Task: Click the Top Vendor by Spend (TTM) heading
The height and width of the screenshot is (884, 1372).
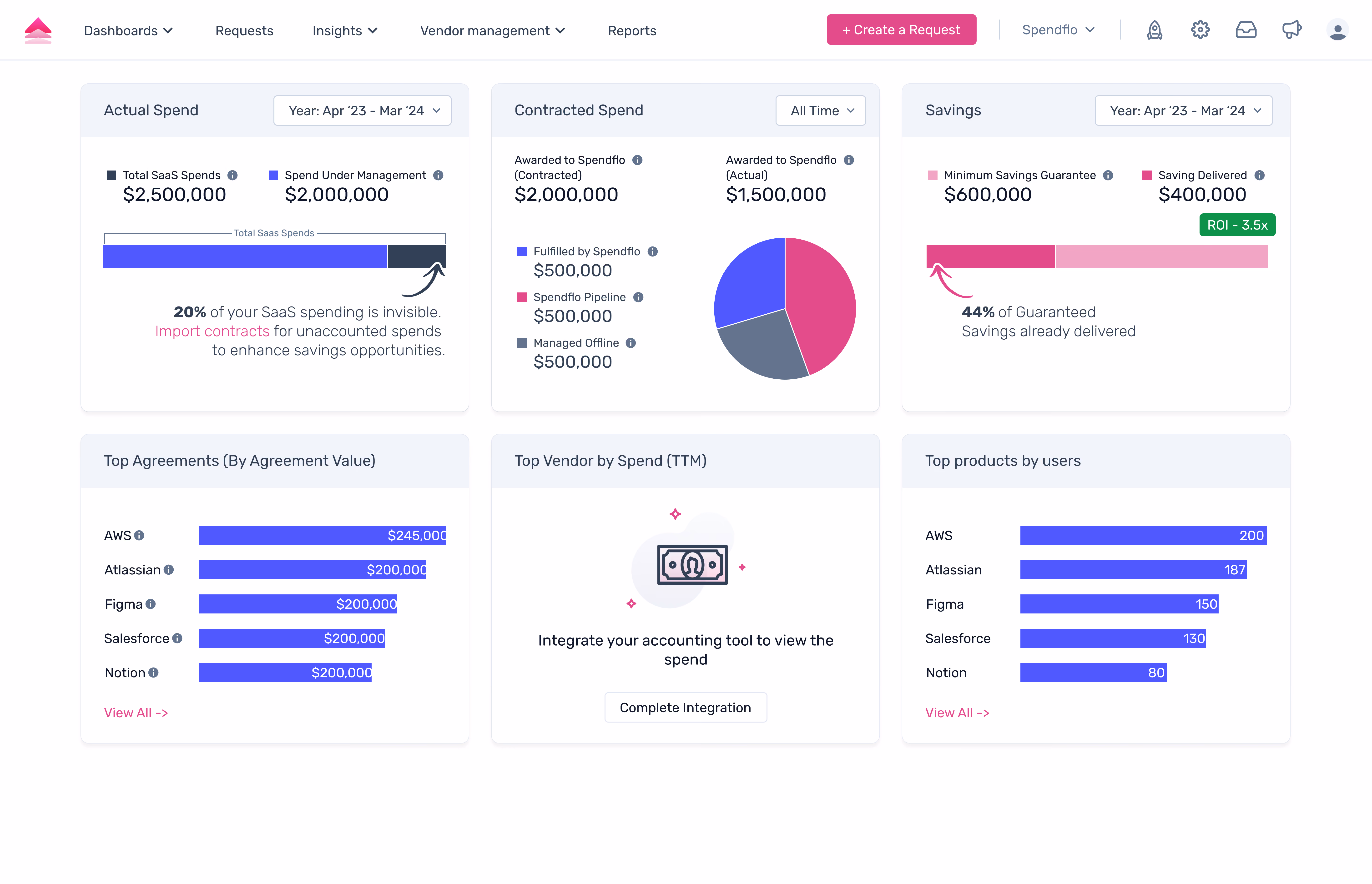Action: pos(610,461)
